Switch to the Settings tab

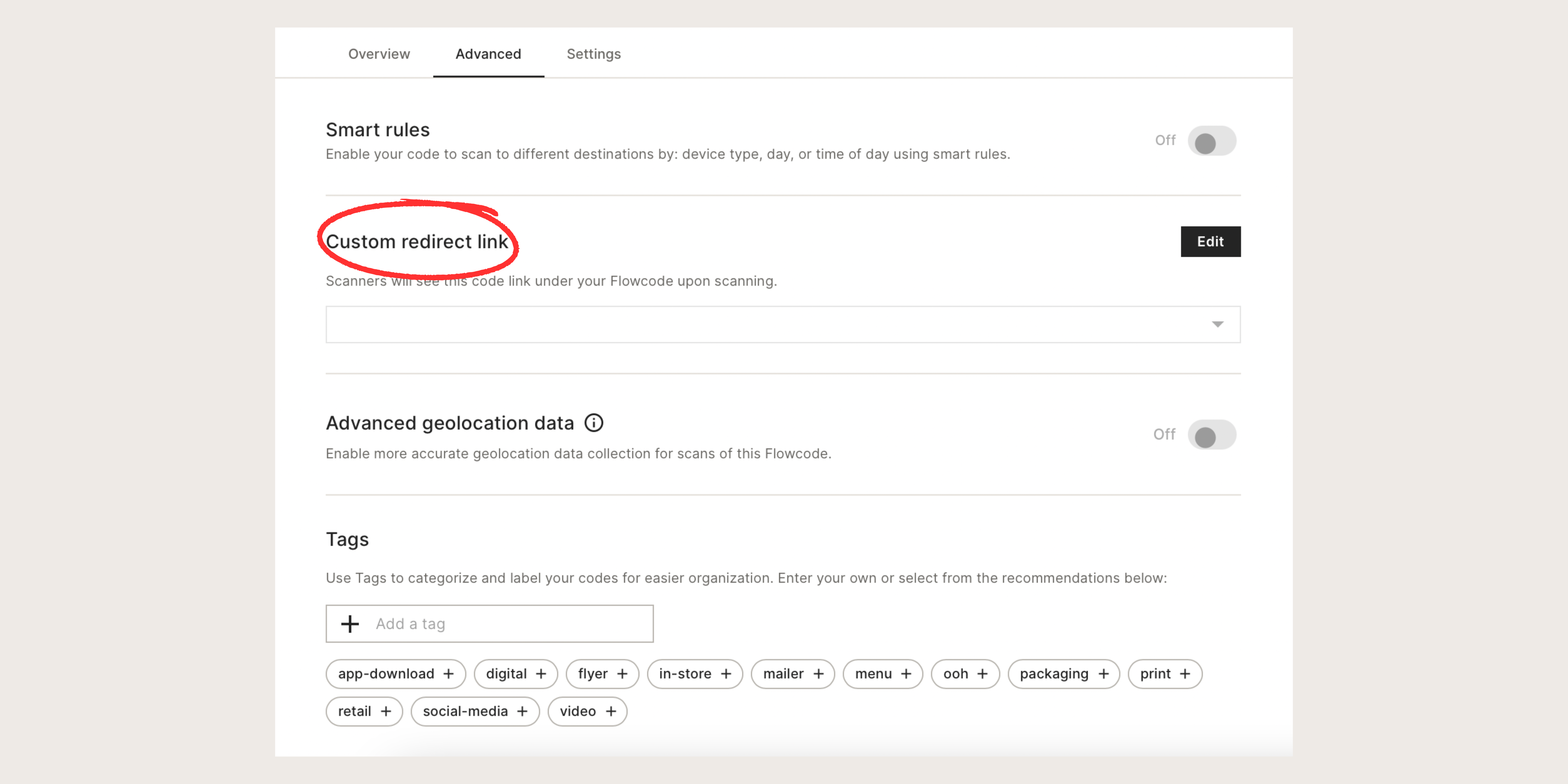[593, 54]
